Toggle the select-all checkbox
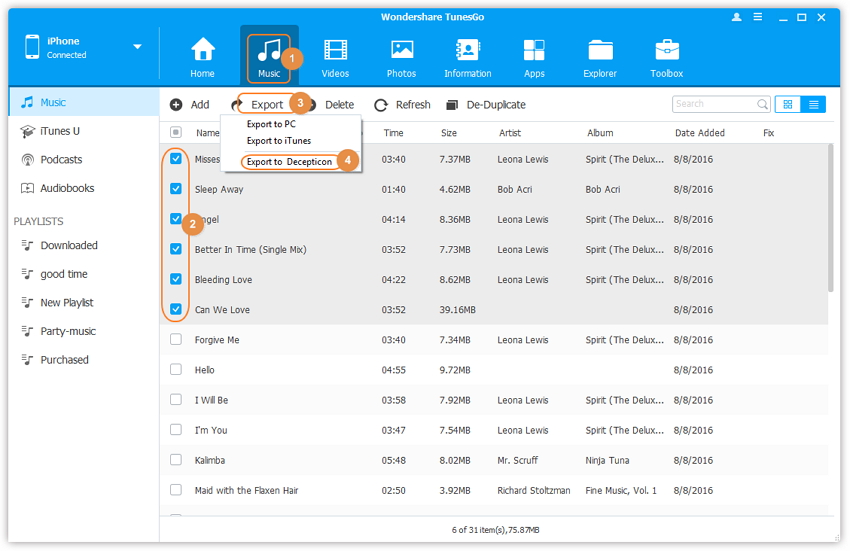Image resolution: width=850 pixels, height=551 pixels. 176,132
